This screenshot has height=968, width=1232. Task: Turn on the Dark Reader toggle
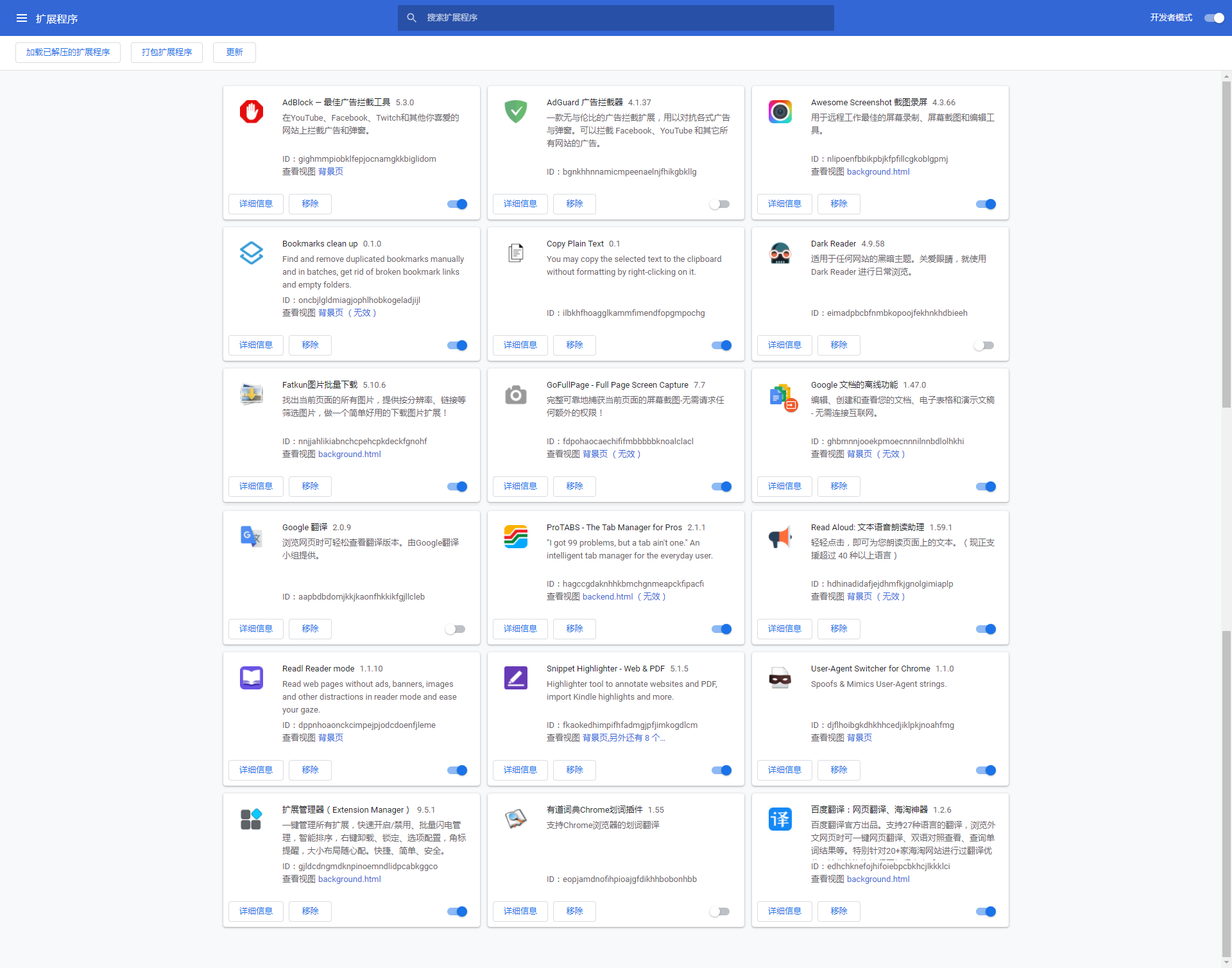pyautogui.click(x=984, y=345)
